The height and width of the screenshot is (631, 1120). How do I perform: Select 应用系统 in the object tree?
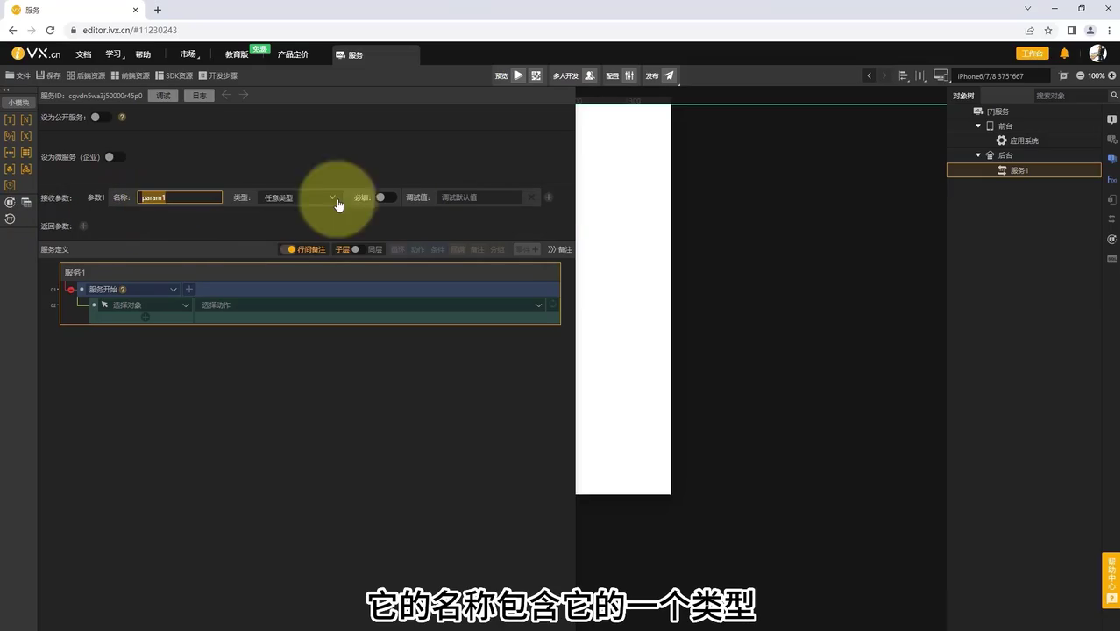pos(1024,141)
